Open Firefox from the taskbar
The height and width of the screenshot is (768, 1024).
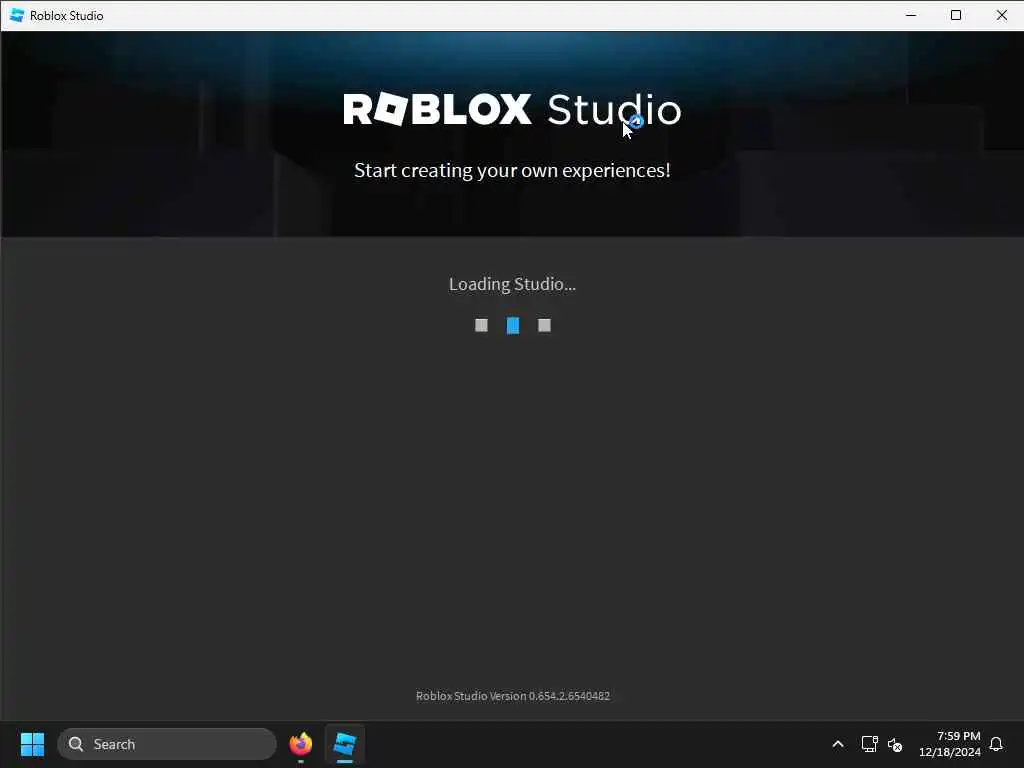pos(300,744)
